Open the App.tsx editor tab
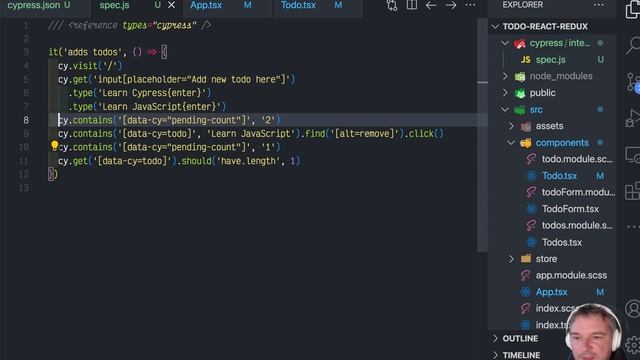640x360 pixels. pos(206,5)
